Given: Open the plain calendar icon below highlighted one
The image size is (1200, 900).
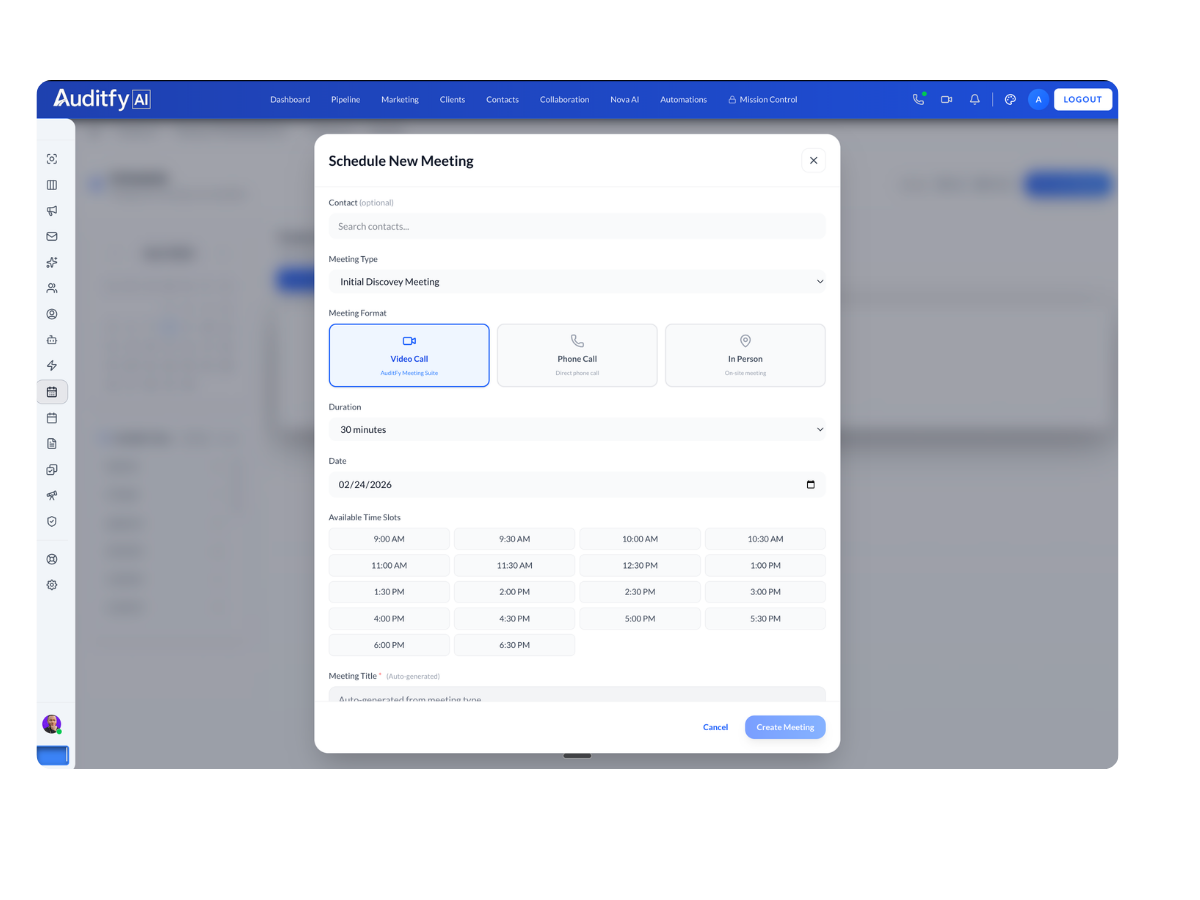Looking at the screenshot, I should (52, 418).
